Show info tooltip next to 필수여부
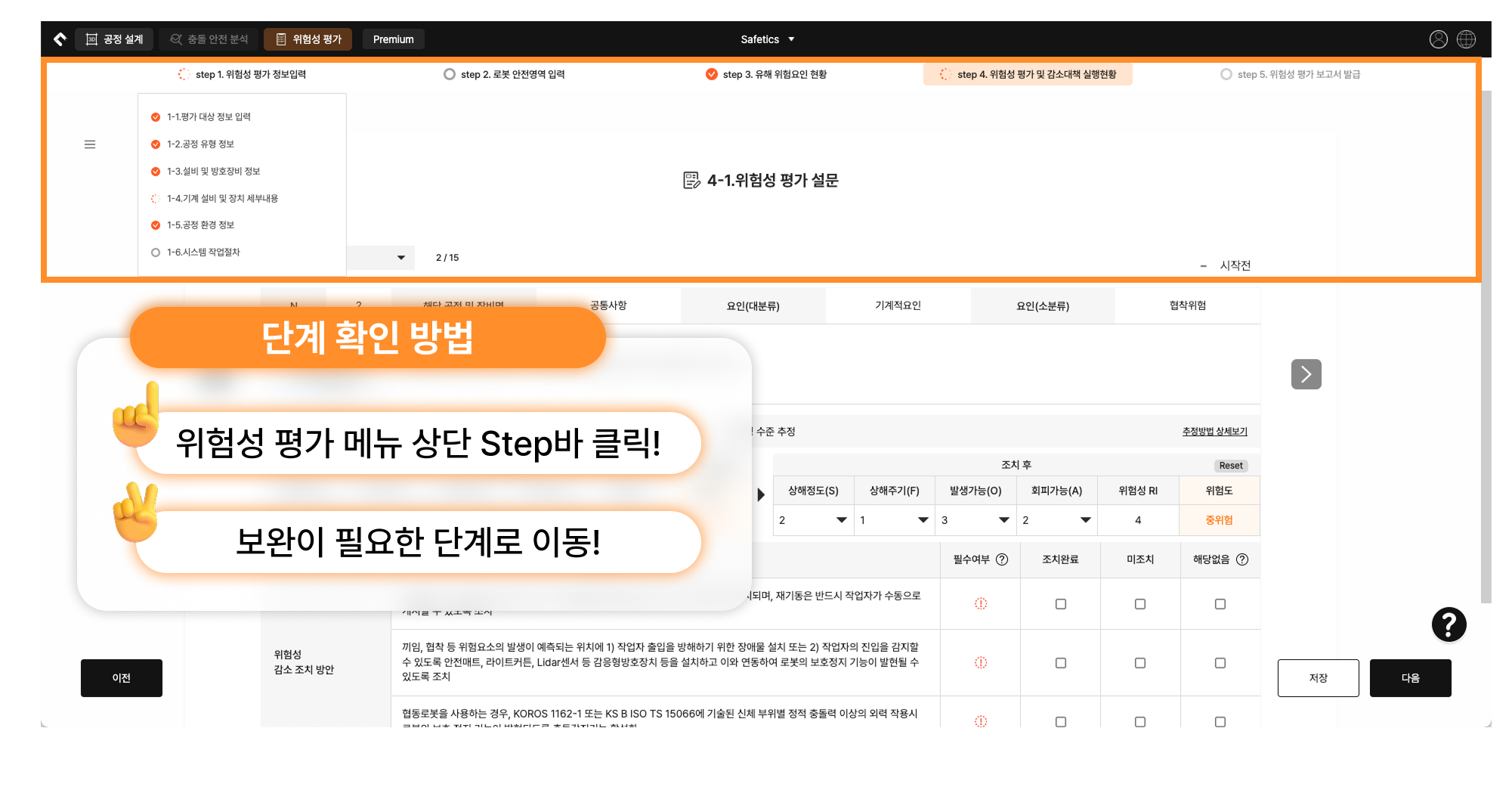Screen dimensions: 1512x787 point(1002,559)
